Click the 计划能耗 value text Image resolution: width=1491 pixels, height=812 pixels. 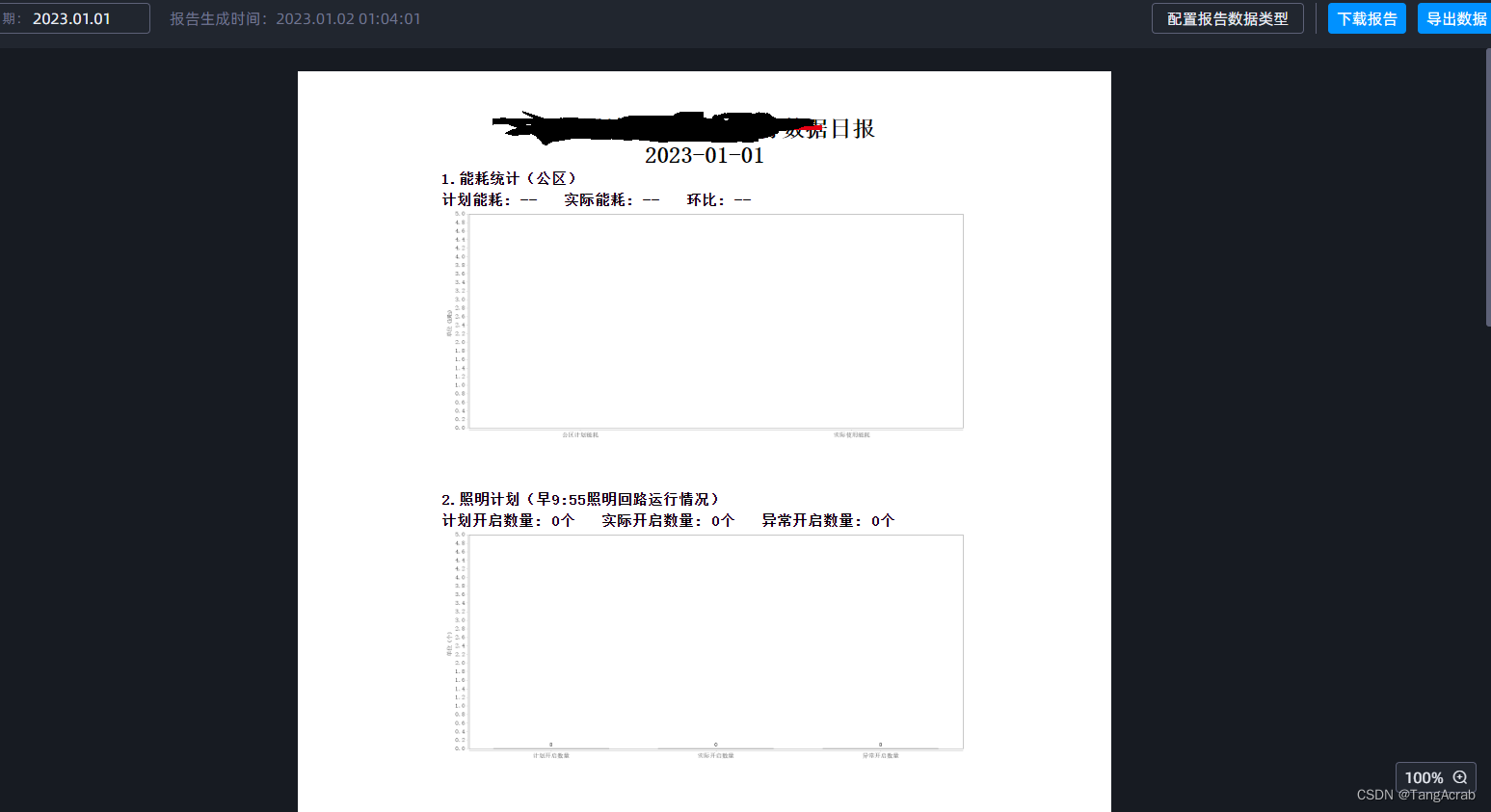(490, 199)
